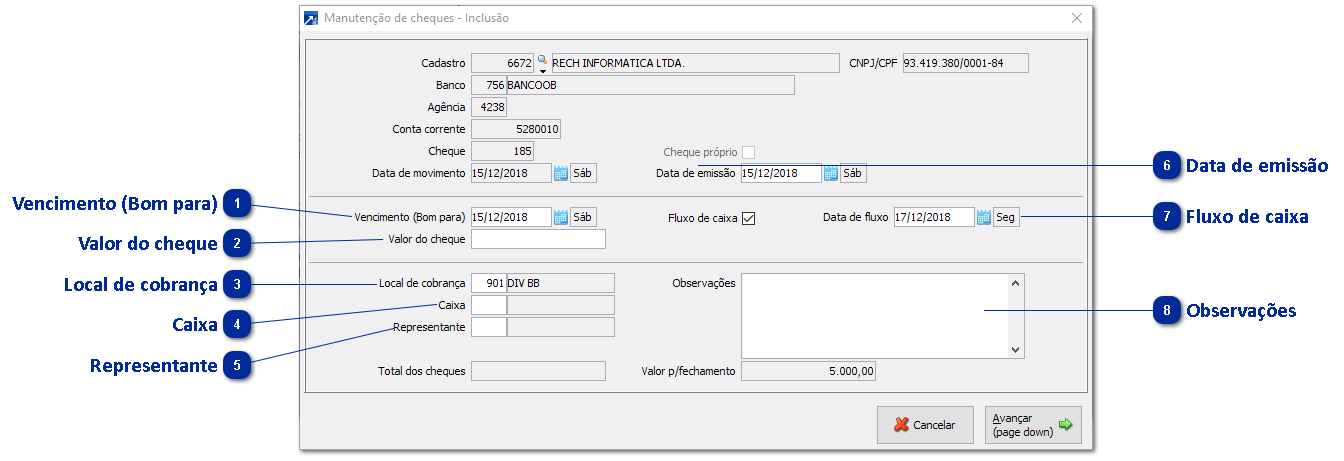Click the Caixa code input field
The height and width of the screenshot is (461, 1344).
[x=488, y=305]
